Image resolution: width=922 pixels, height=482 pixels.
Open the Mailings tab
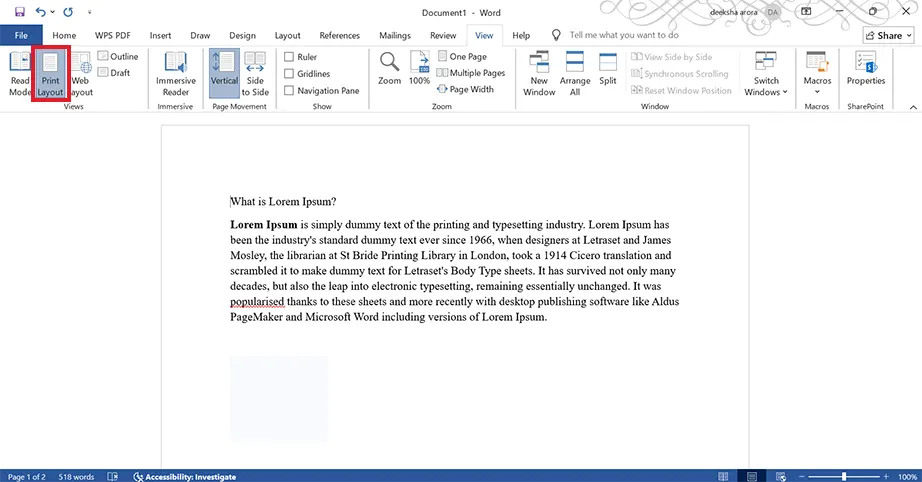tap(395, 35)
